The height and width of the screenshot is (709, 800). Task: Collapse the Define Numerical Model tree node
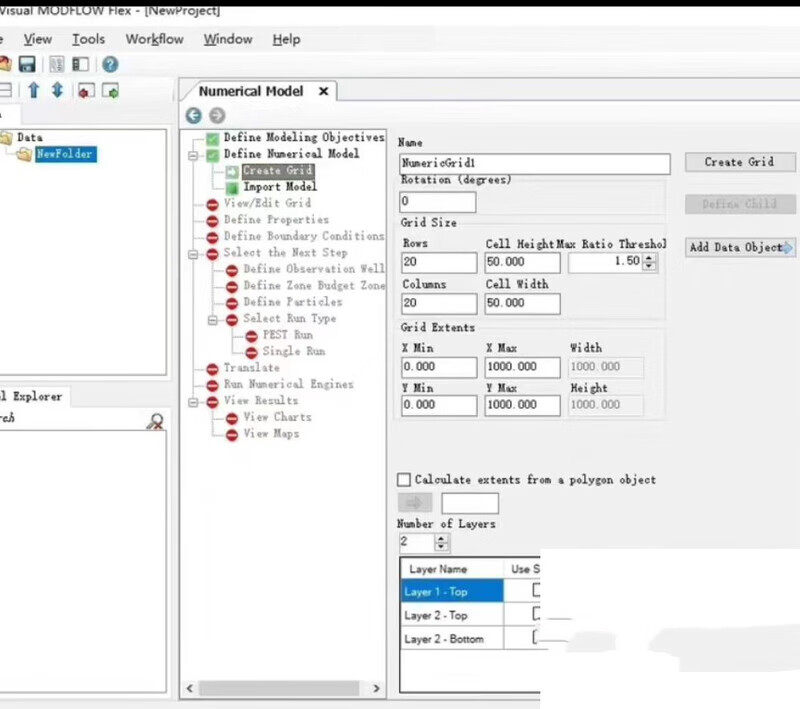point(193,155)
